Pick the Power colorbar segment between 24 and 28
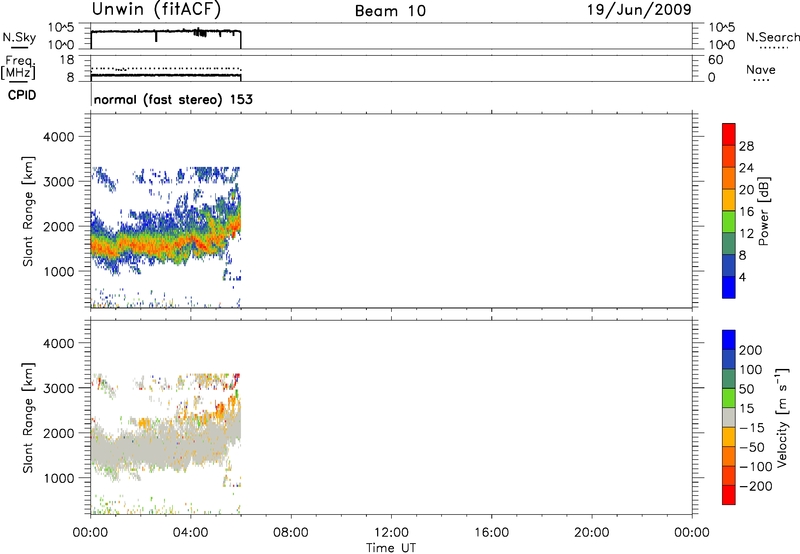This screenshot has width=800, height=554. coord(729,156)
